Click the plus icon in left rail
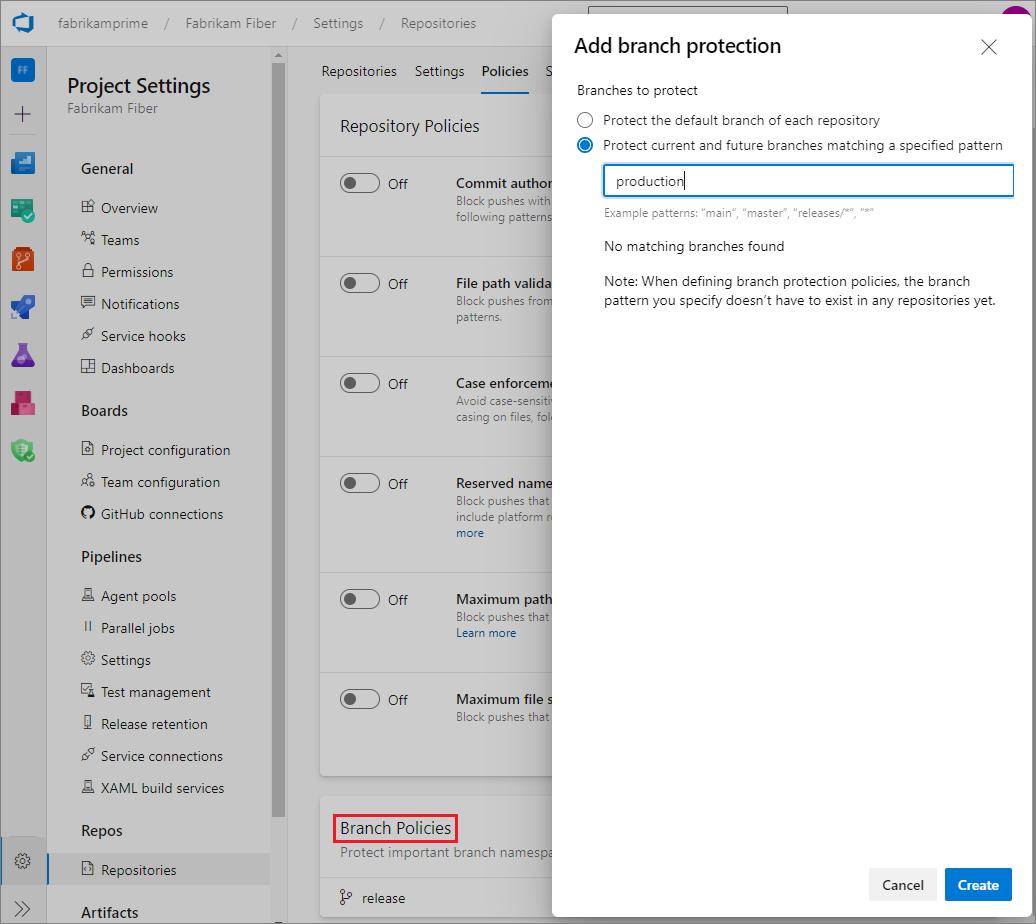Screen dimensions: 1036x924 [x=23, y=114]
